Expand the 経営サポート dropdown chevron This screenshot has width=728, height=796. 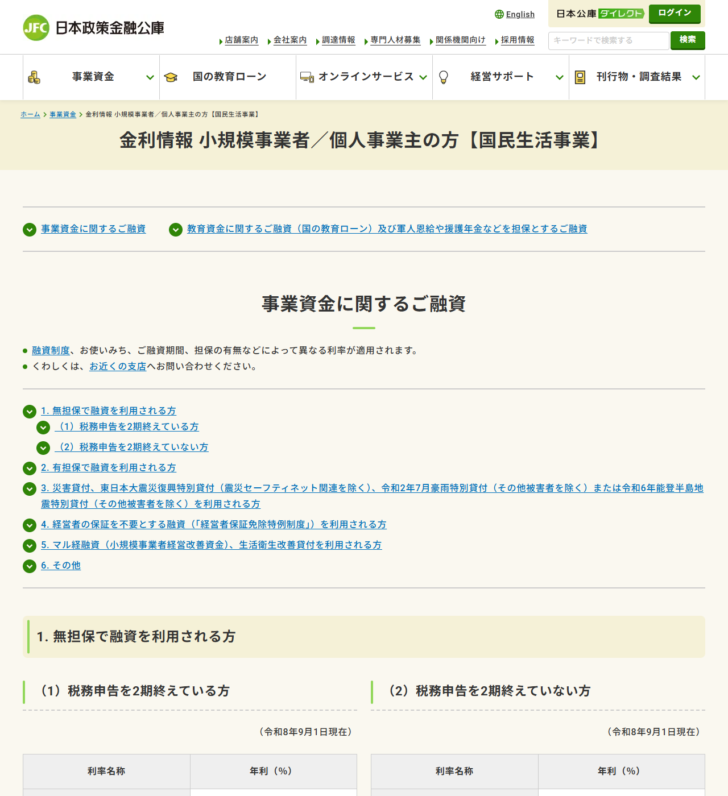[x=559, y=78]
